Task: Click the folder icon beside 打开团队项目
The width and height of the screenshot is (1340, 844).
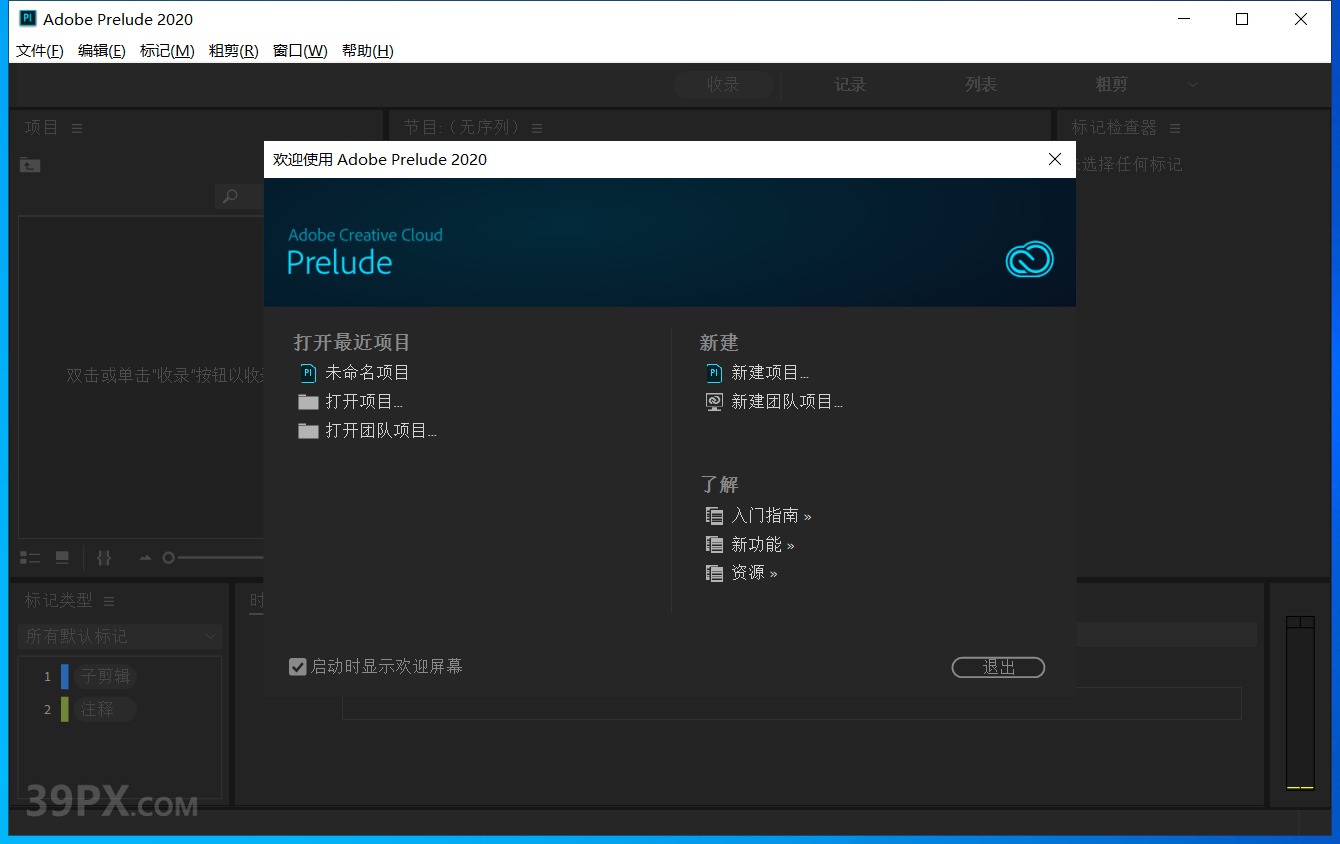Action: tap(308, 431)
